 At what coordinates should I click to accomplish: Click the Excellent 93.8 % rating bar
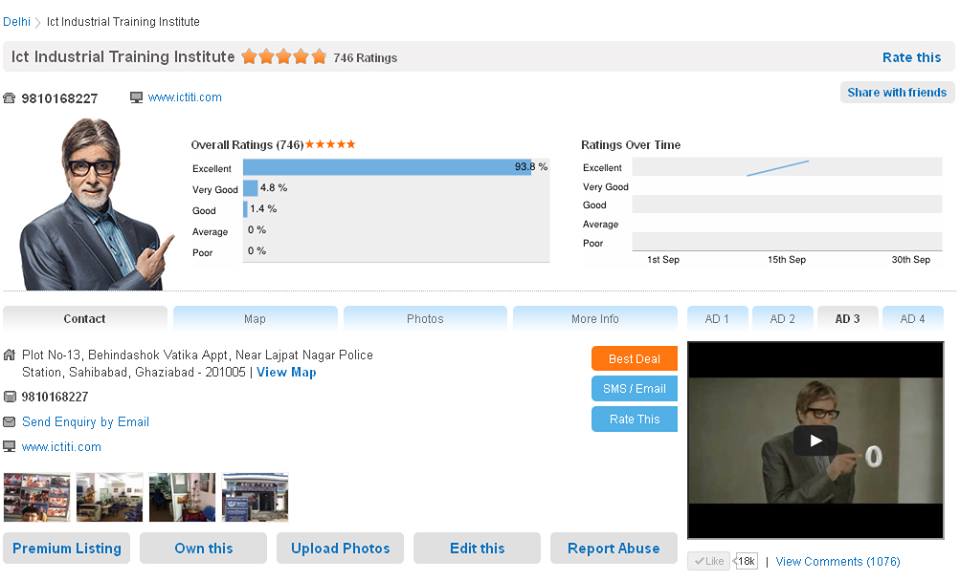tap(387, 167)
